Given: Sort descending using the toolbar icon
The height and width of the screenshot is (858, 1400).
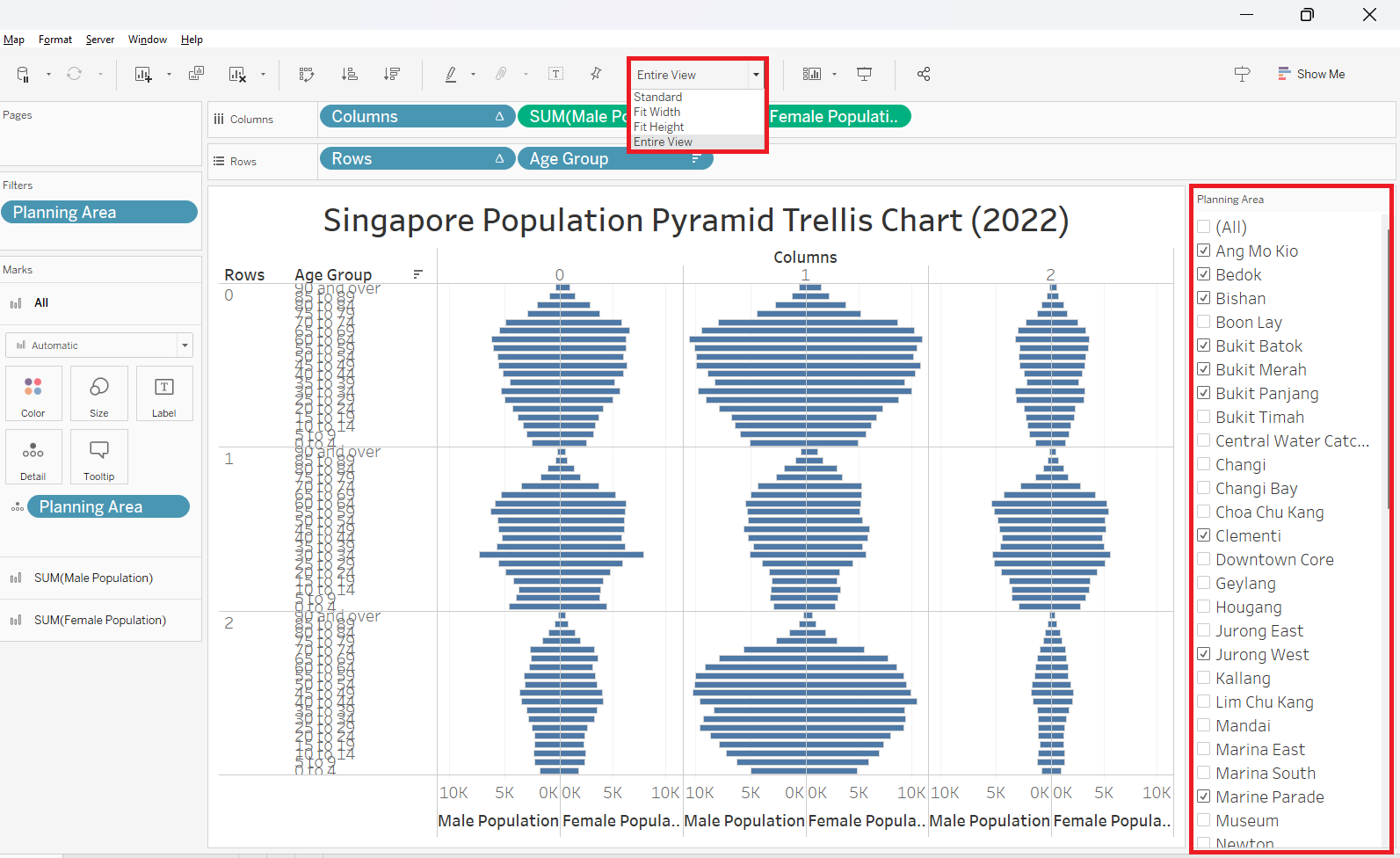Looking at the screenshot, I should coord(392,75).
